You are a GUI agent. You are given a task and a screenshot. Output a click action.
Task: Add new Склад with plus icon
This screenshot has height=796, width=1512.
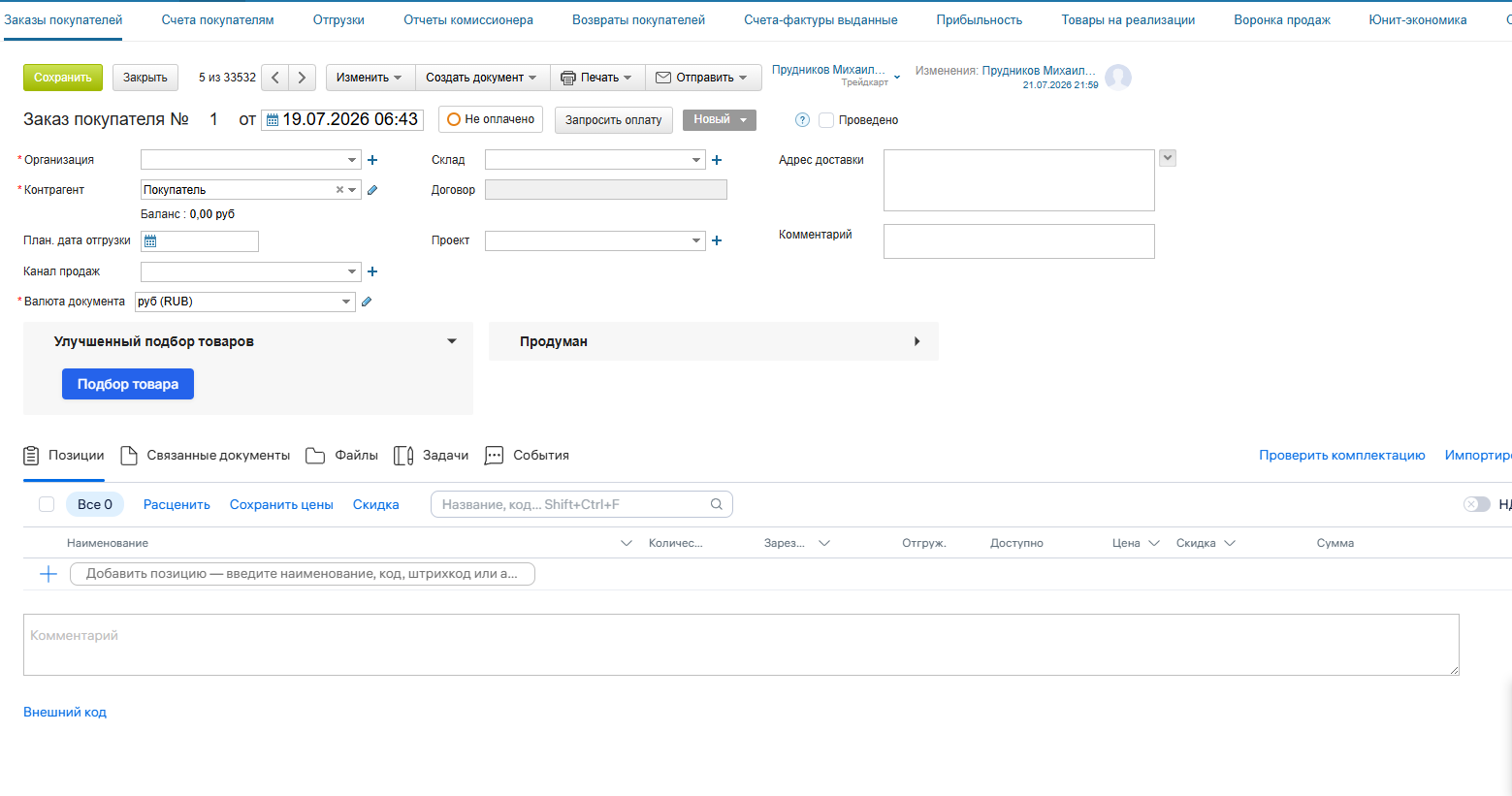click(x=717, y=160)
